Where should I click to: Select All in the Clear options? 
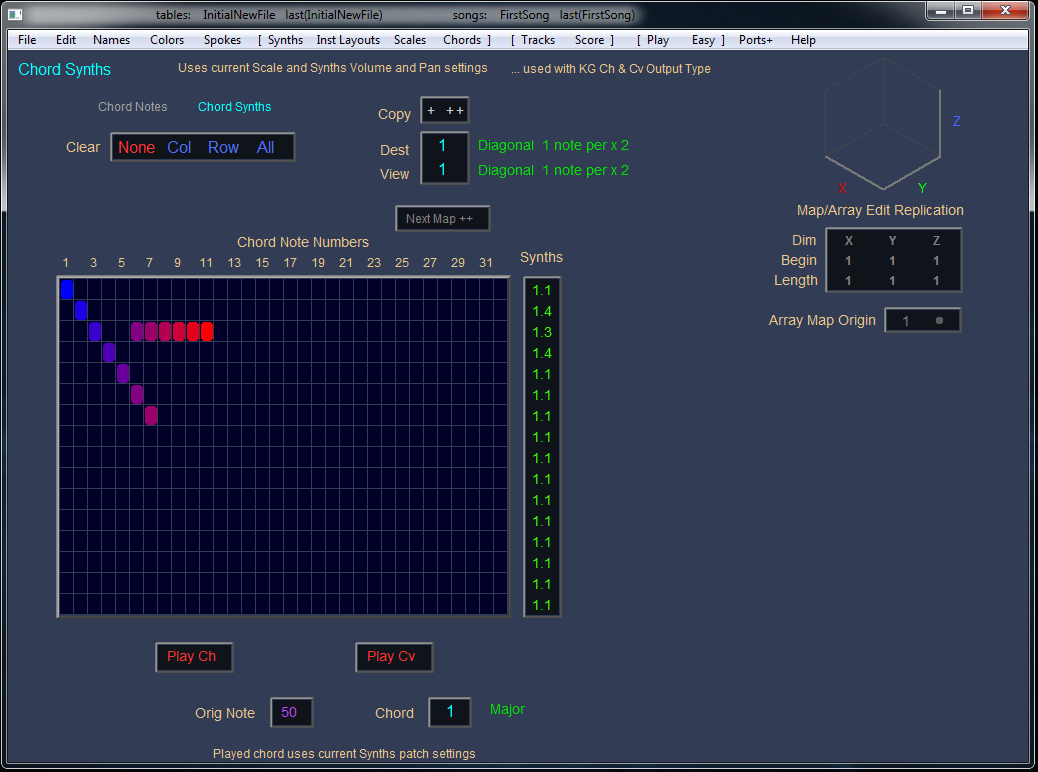(265, 148)
